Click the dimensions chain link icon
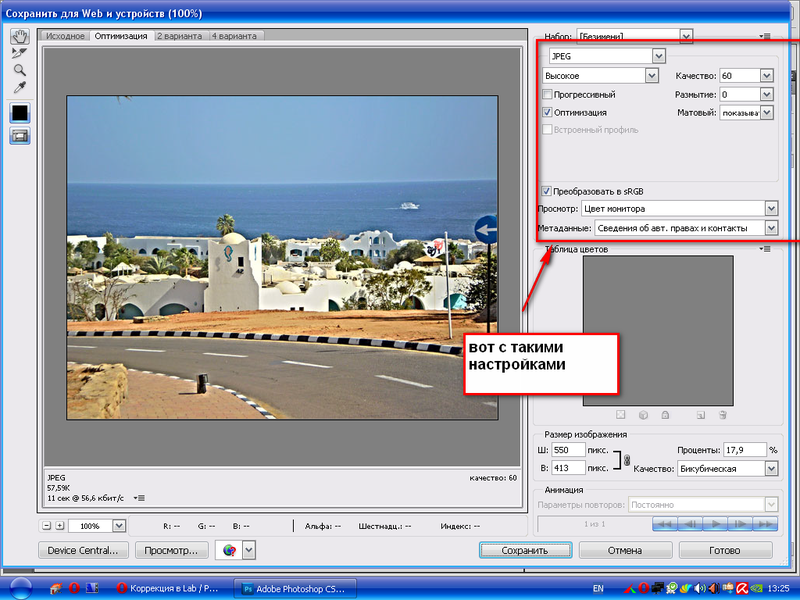The image size is (800, 600). (x=627, y=460)
